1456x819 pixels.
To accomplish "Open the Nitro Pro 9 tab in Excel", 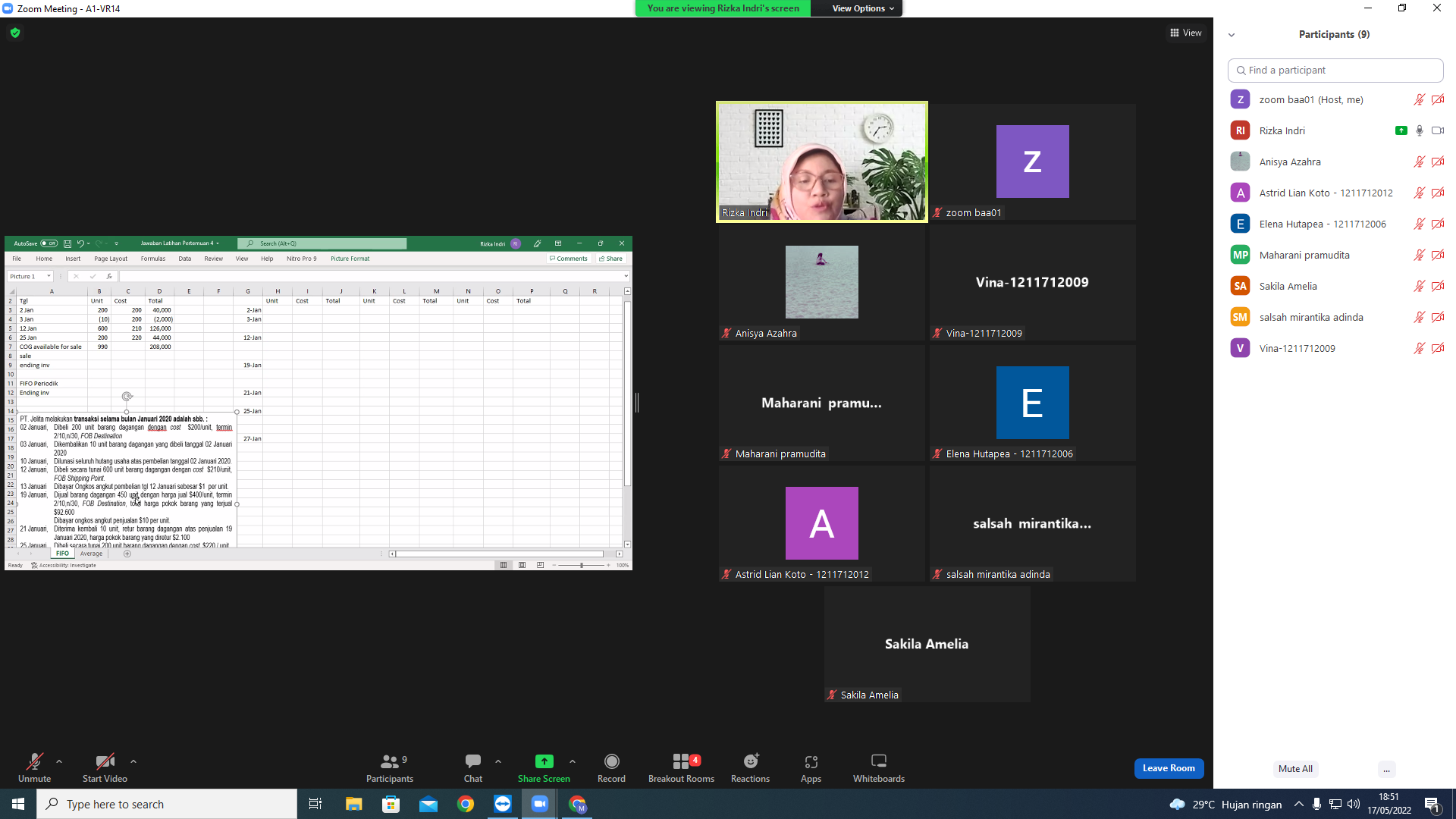I will pyautogui.click(x=302, y=259).
